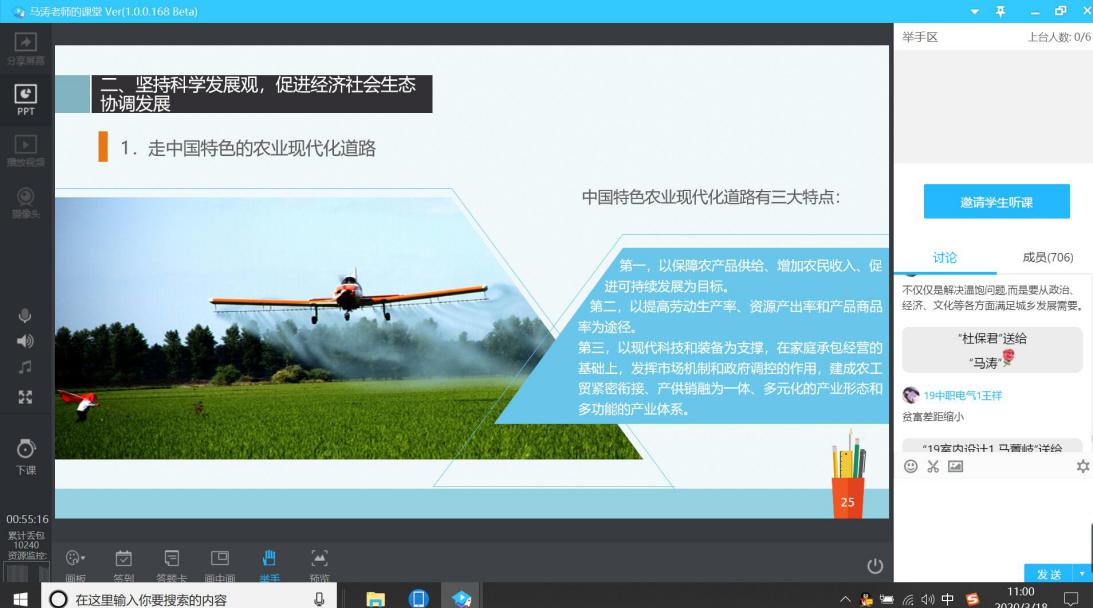Toggle the microphone on or off

(x=25, y=316)
